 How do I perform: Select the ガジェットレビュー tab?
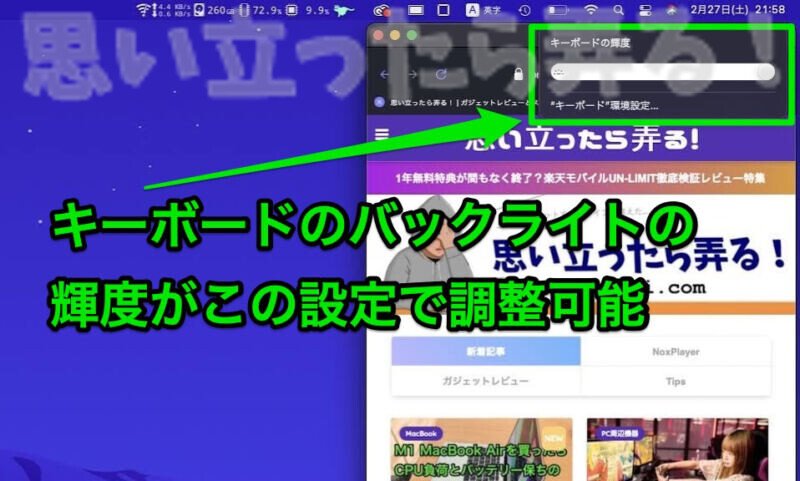click(486, 381)
